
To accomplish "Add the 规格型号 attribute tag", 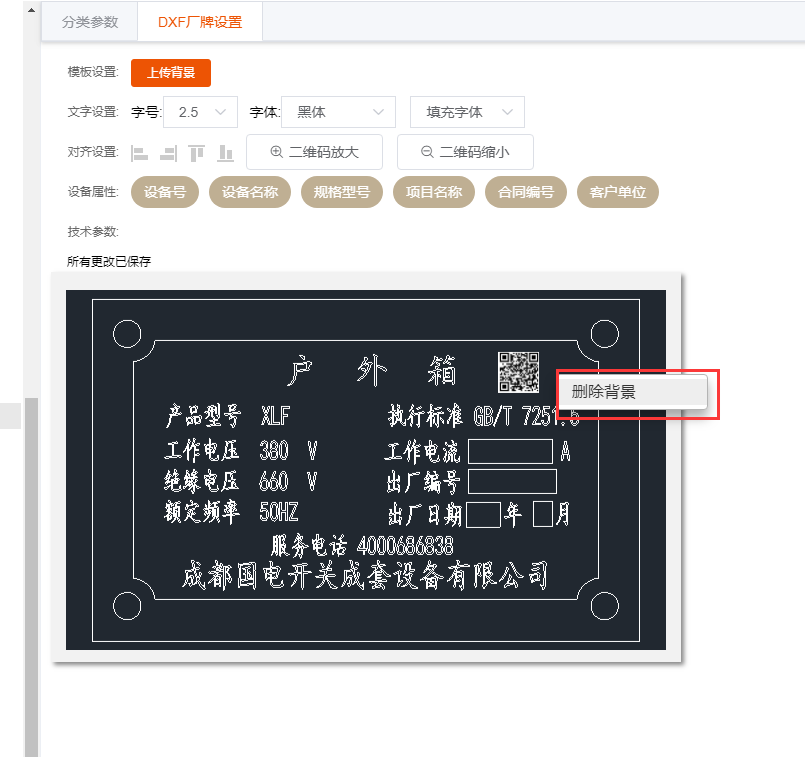I will coord(342,192).
